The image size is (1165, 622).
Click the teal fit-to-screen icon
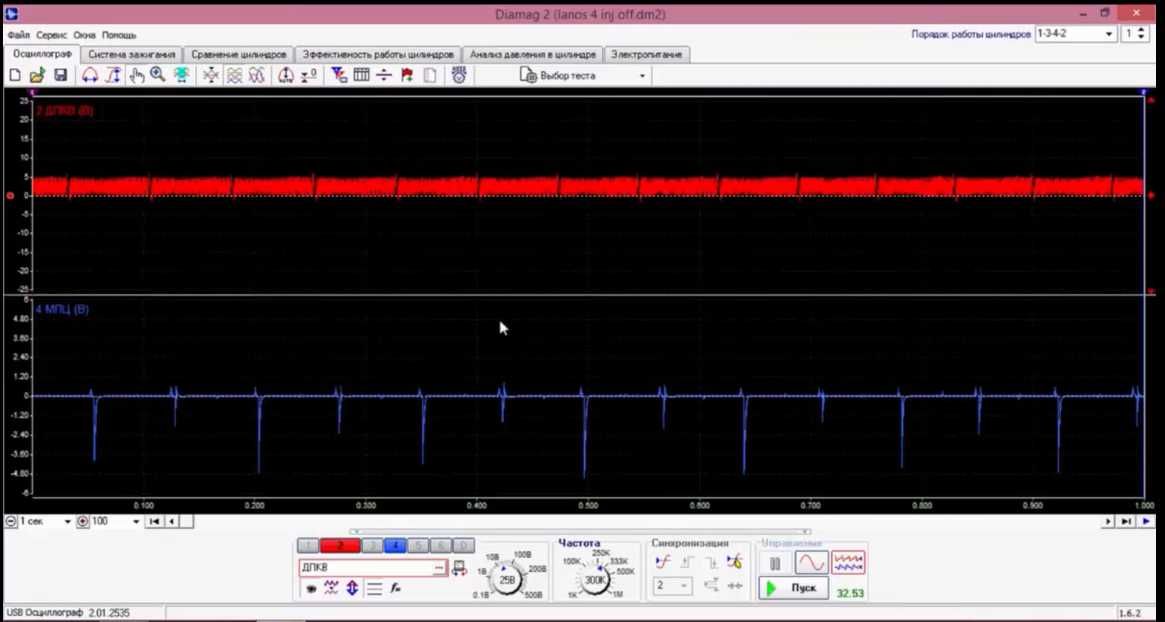[181, 75]
